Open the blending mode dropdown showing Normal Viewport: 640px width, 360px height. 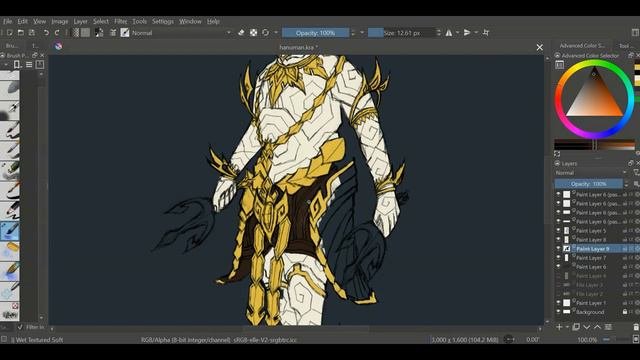point(182,33)
